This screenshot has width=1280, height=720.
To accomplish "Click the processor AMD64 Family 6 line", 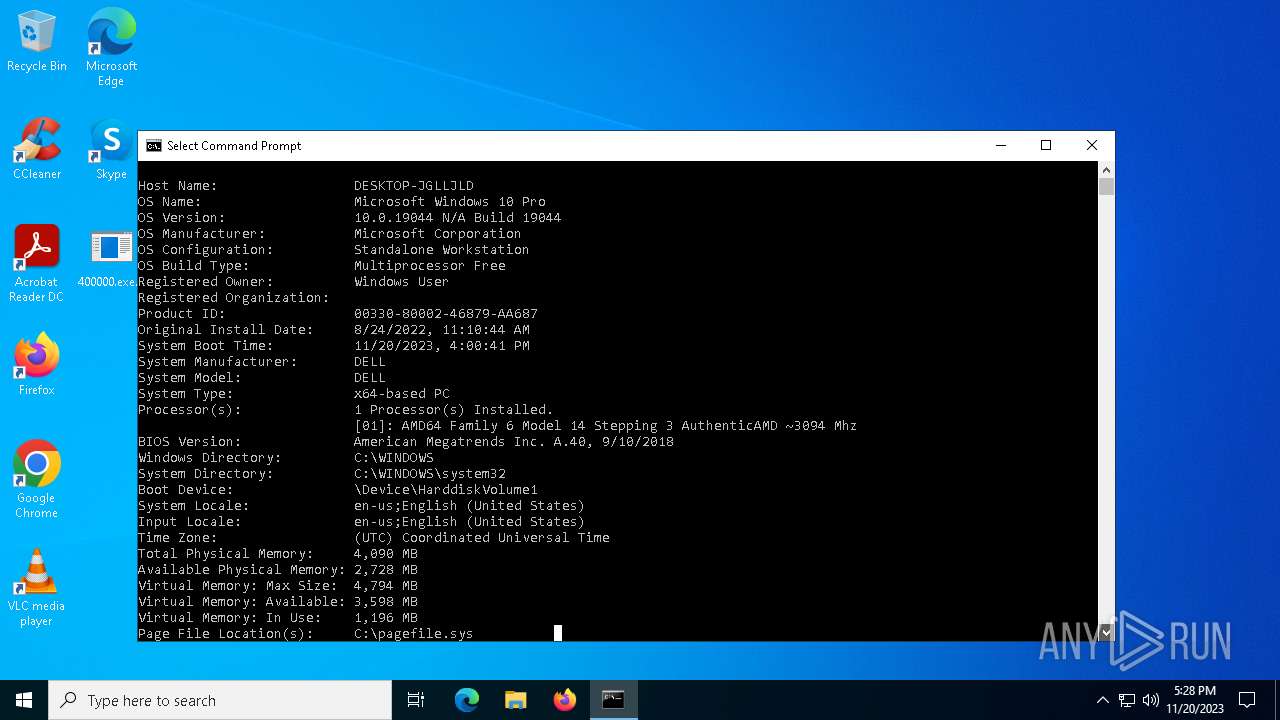I will (x=606, y=426).
